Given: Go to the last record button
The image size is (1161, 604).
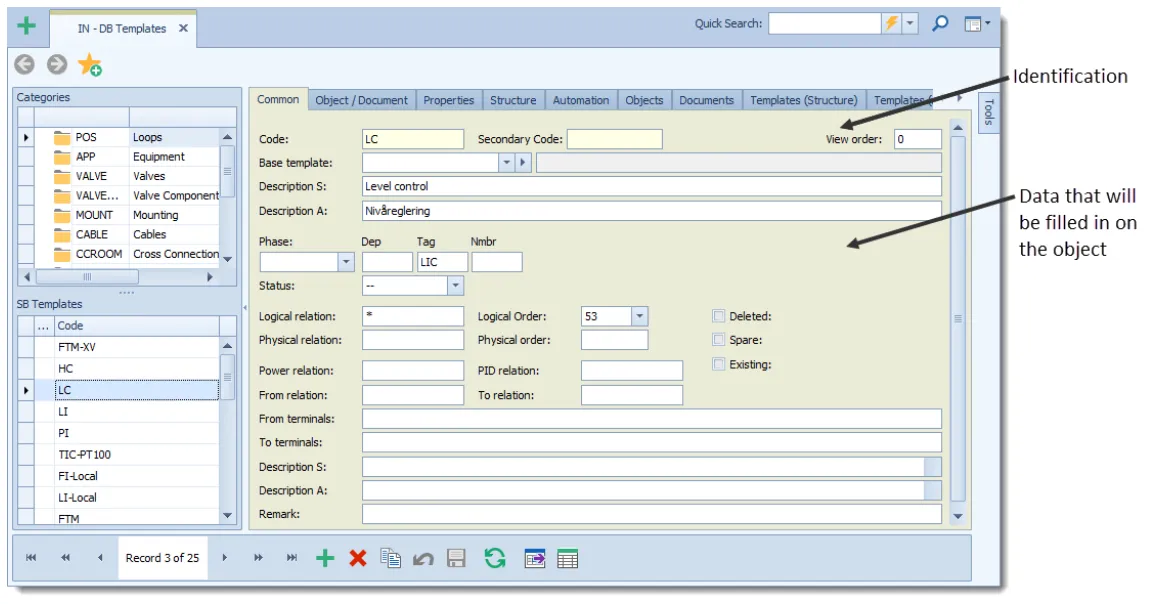Looking at the screenshot, I should (x=292, y=557).
